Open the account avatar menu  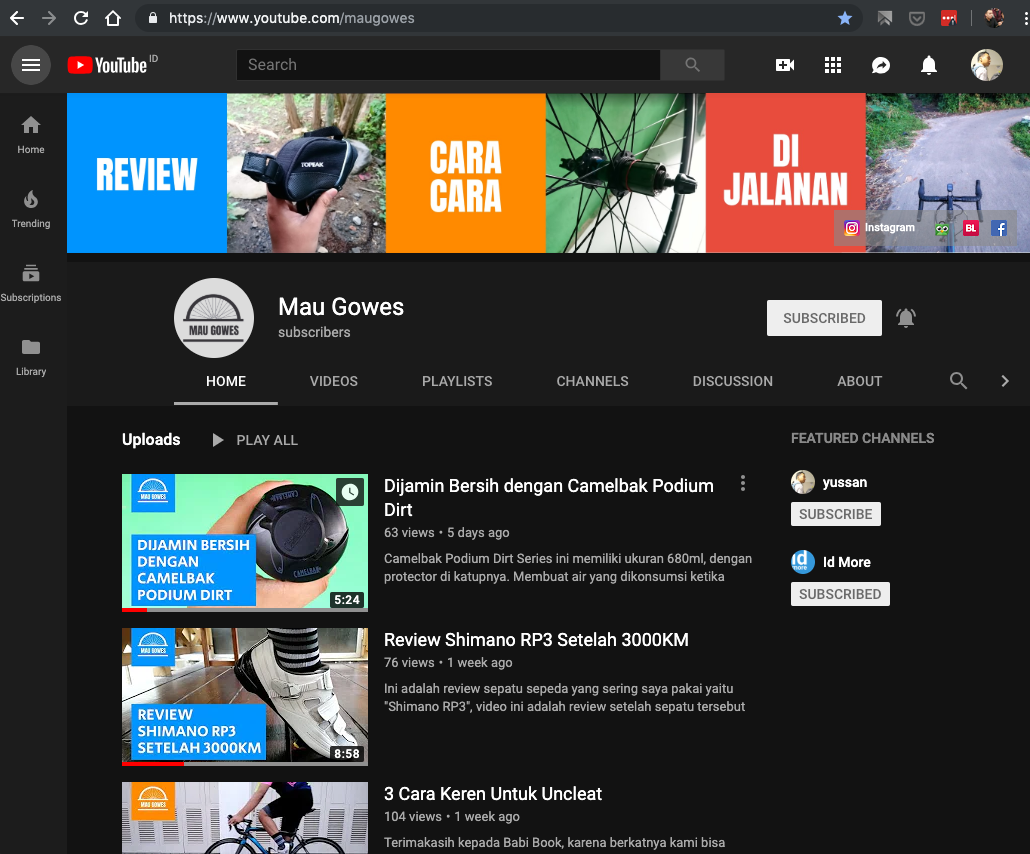tap(987, 65)
